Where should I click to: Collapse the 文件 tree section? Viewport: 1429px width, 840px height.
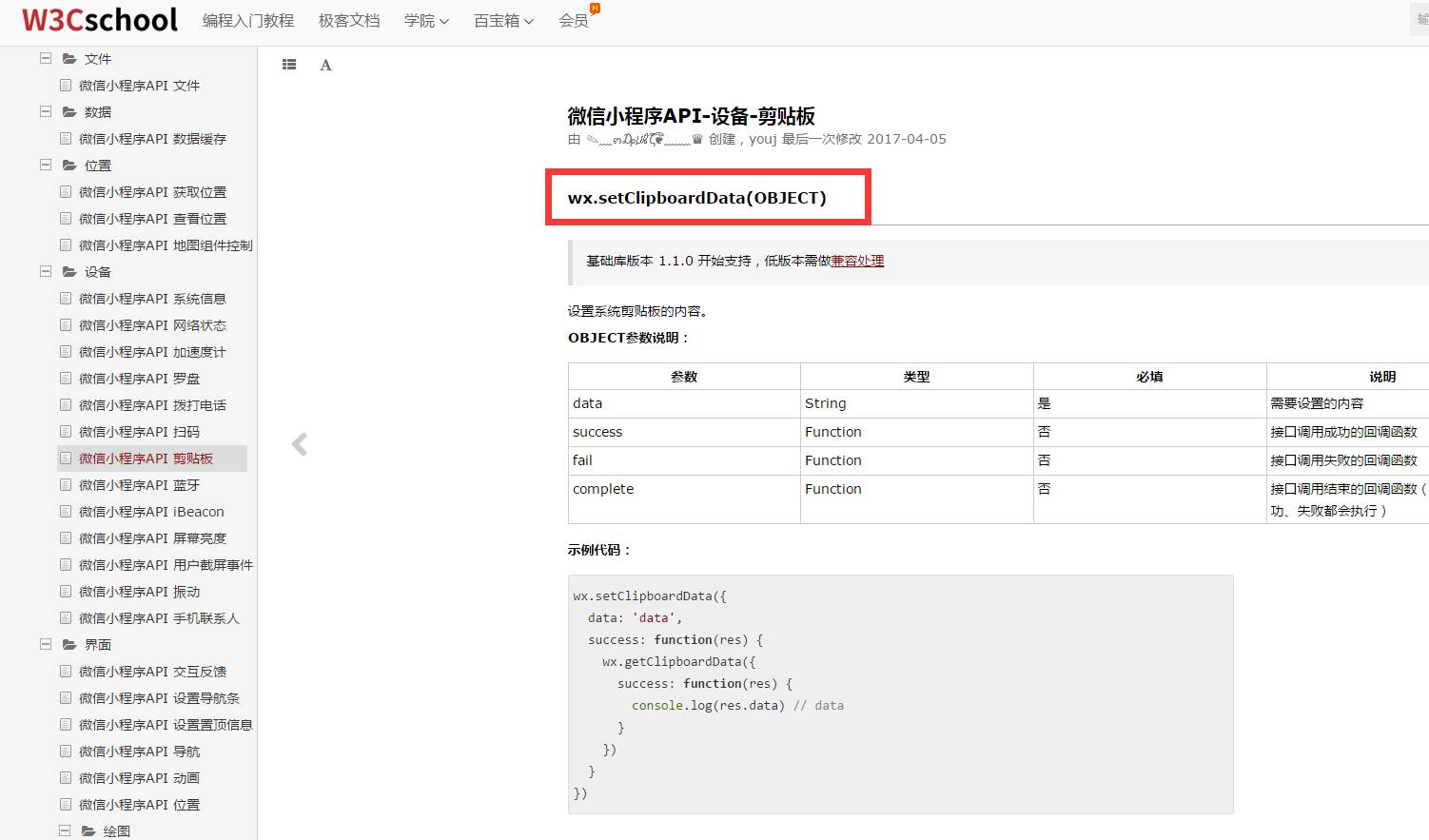click(x=46, y=59)
